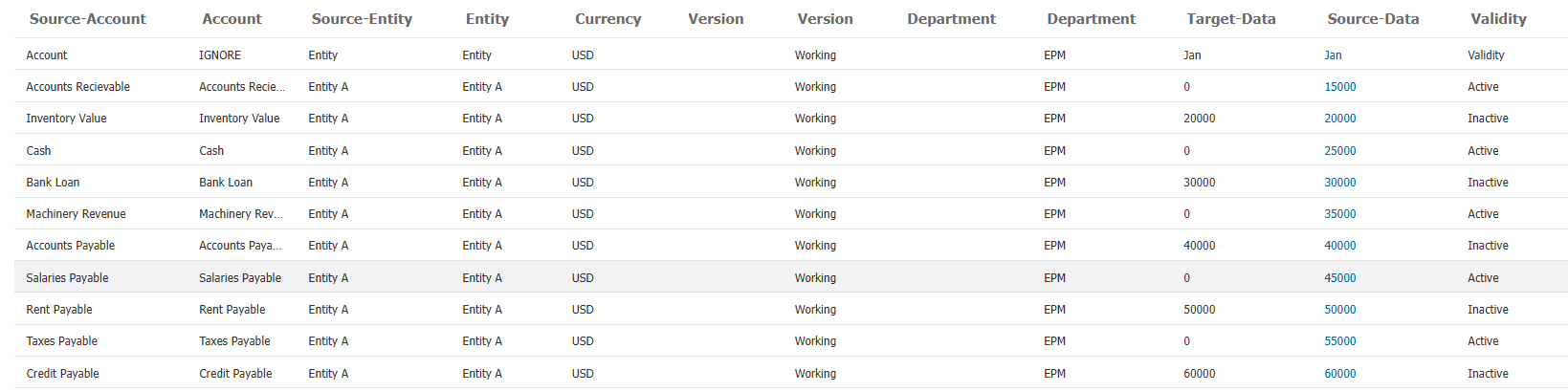Click the Credit Payable source account cell

[x=62, y=374]
